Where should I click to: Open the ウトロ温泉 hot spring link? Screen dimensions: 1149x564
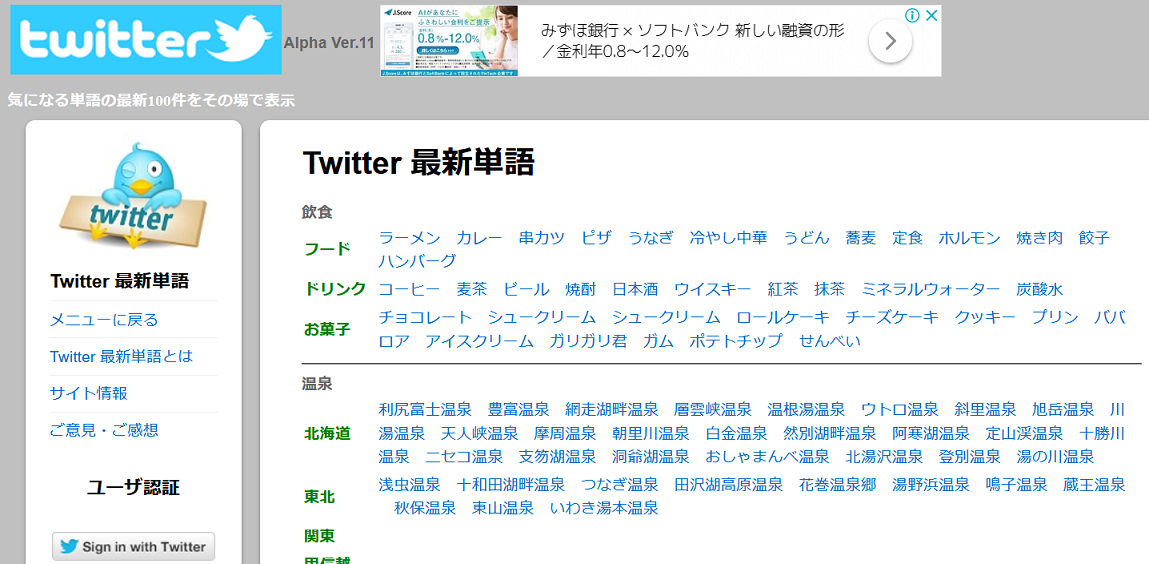(900, 409)
